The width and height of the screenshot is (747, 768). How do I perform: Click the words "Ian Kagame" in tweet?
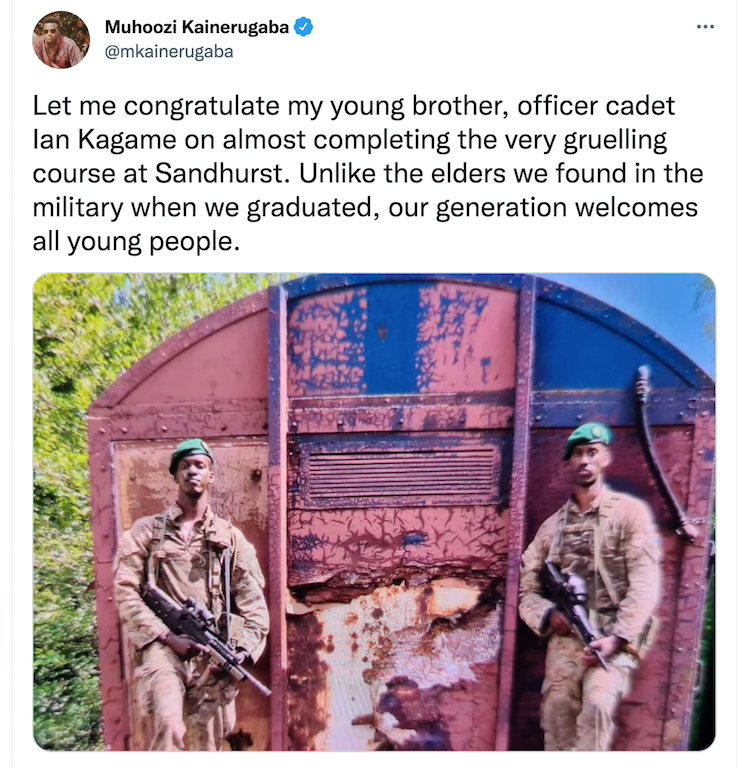[104, 140]
